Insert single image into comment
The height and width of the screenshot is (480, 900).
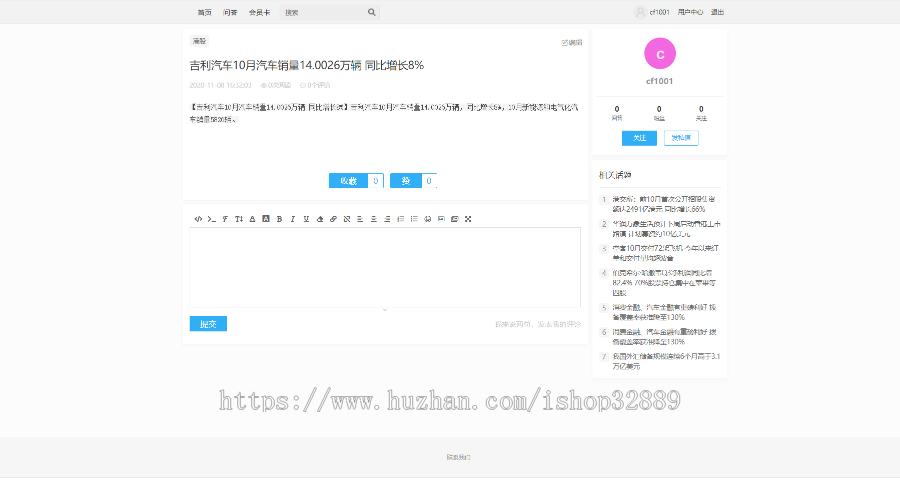pyautogui.click(x=441, y=219)
